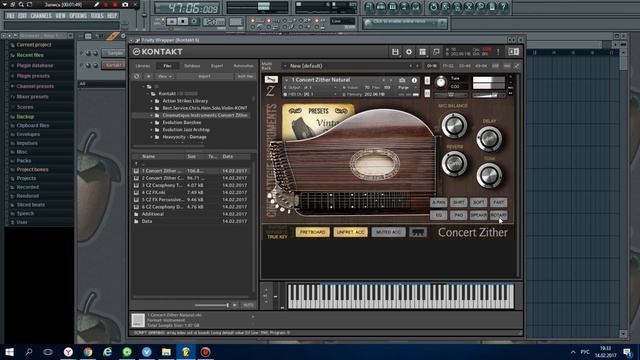The width and height of the screenshot is (640, 360).
Task: Toggle the SHIFT button
Action: 458,202
